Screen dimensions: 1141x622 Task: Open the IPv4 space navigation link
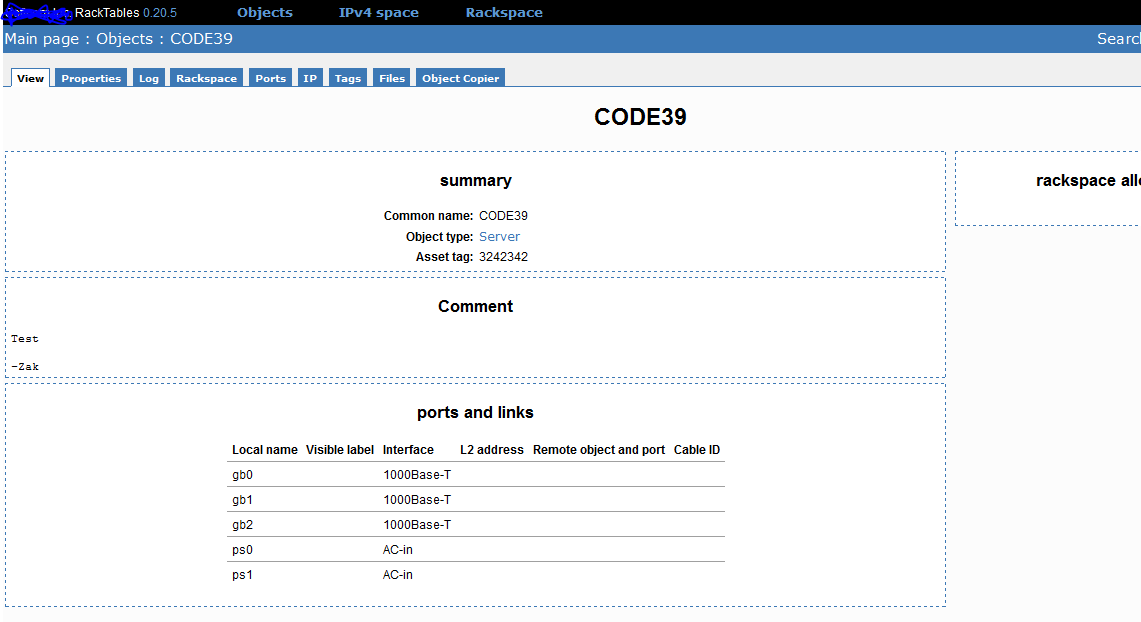coord(378,13)
